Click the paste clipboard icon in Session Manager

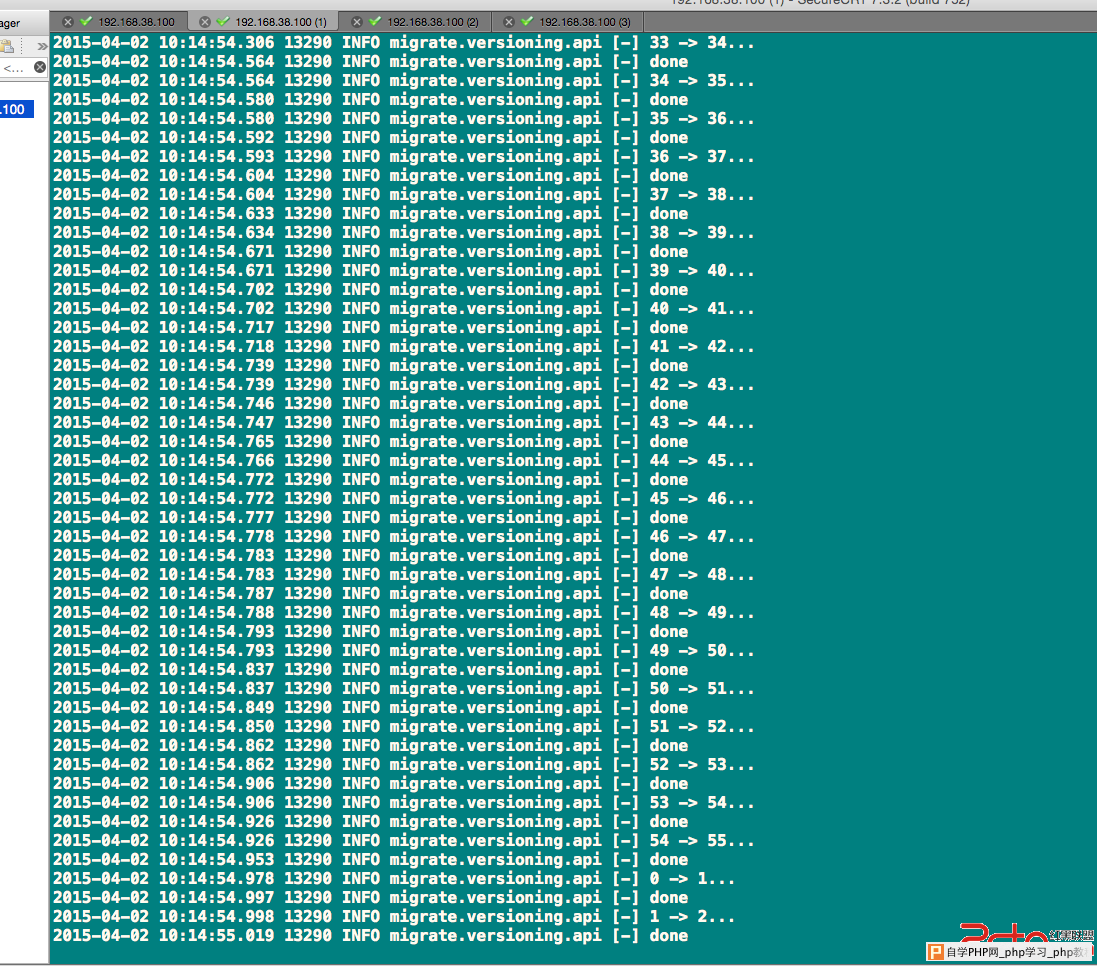pos(7,46)
